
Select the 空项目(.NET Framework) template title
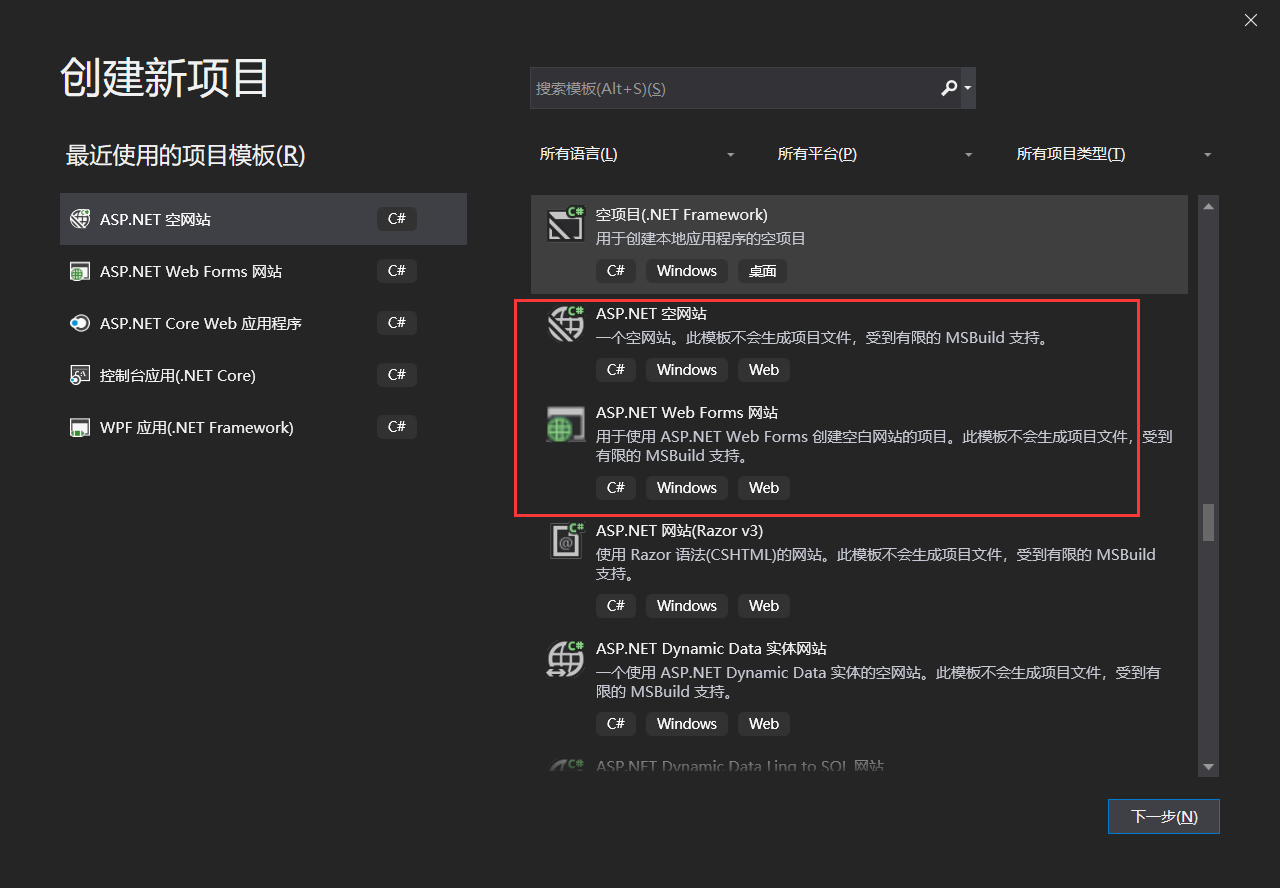click(x=682, y=214)
